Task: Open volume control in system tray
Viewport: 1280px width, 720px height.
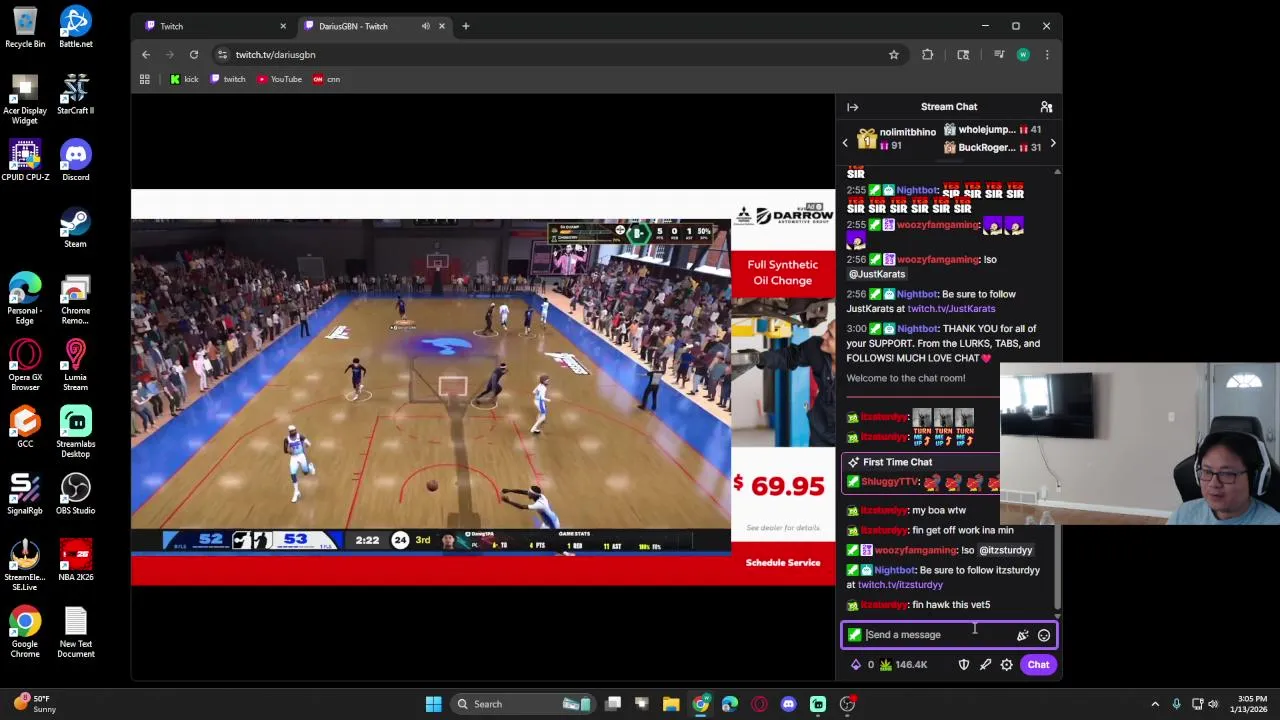Action: [1213, 704]
